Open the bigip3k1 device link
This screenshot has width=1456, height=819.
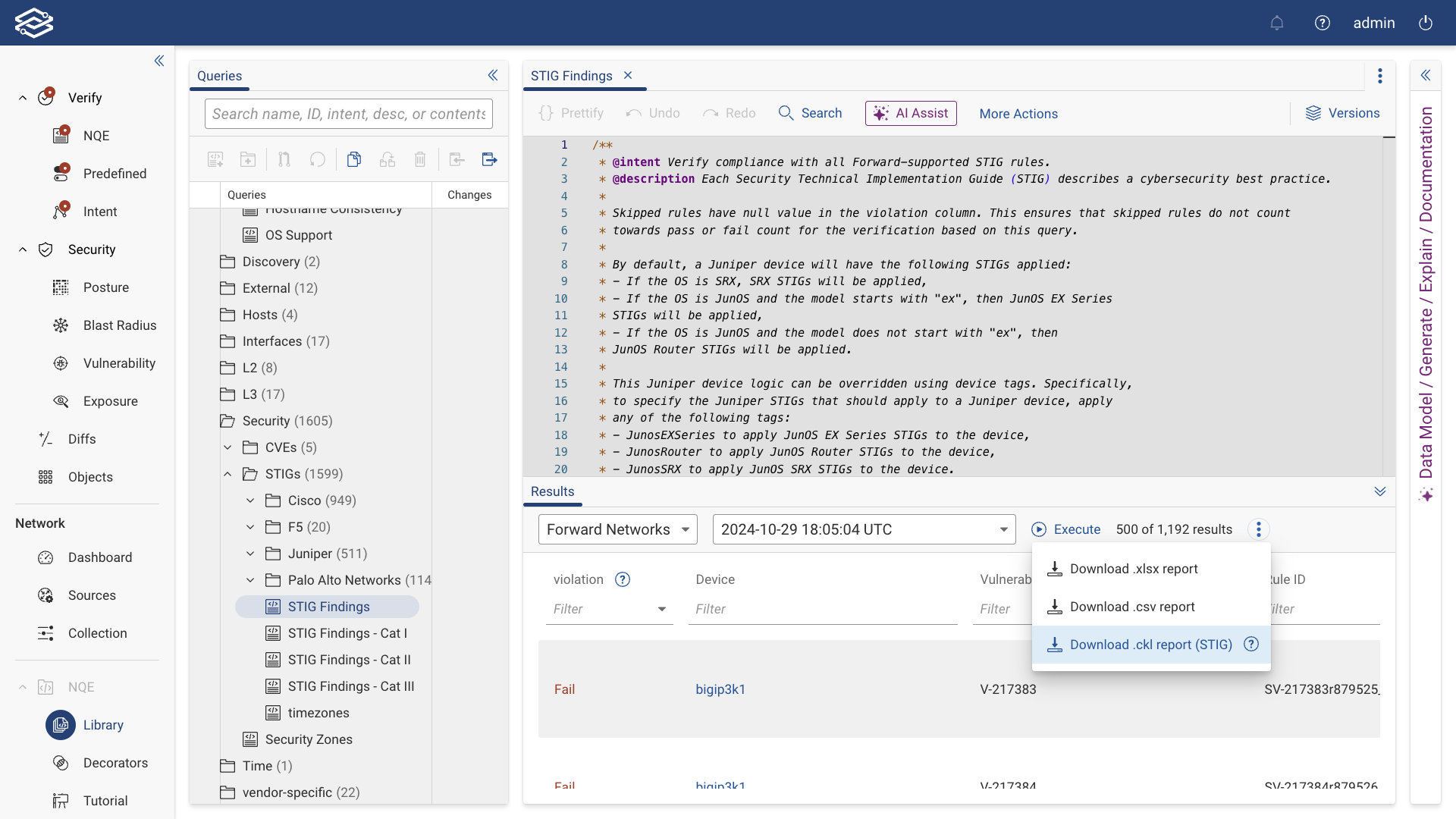click(720, 689)
